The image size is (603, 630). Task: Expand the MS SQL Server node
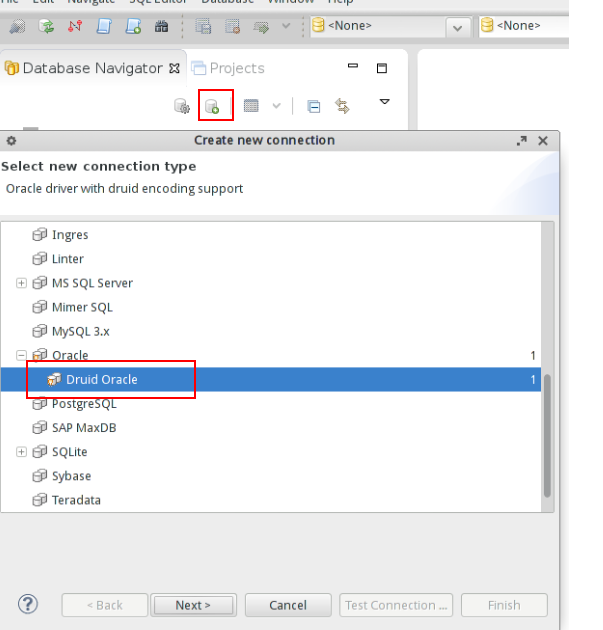pyautogui.click(x=21, y=283)
